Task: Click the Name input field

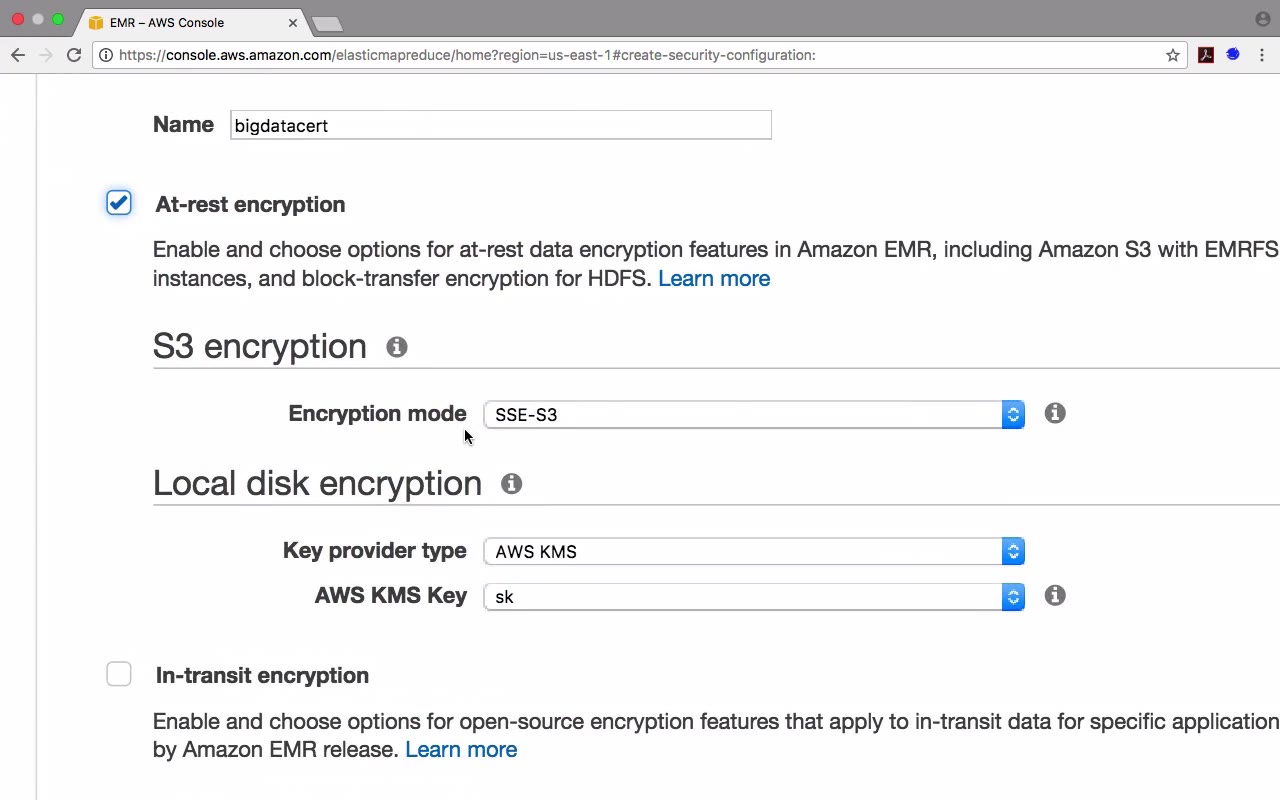Action: [500, 125]
